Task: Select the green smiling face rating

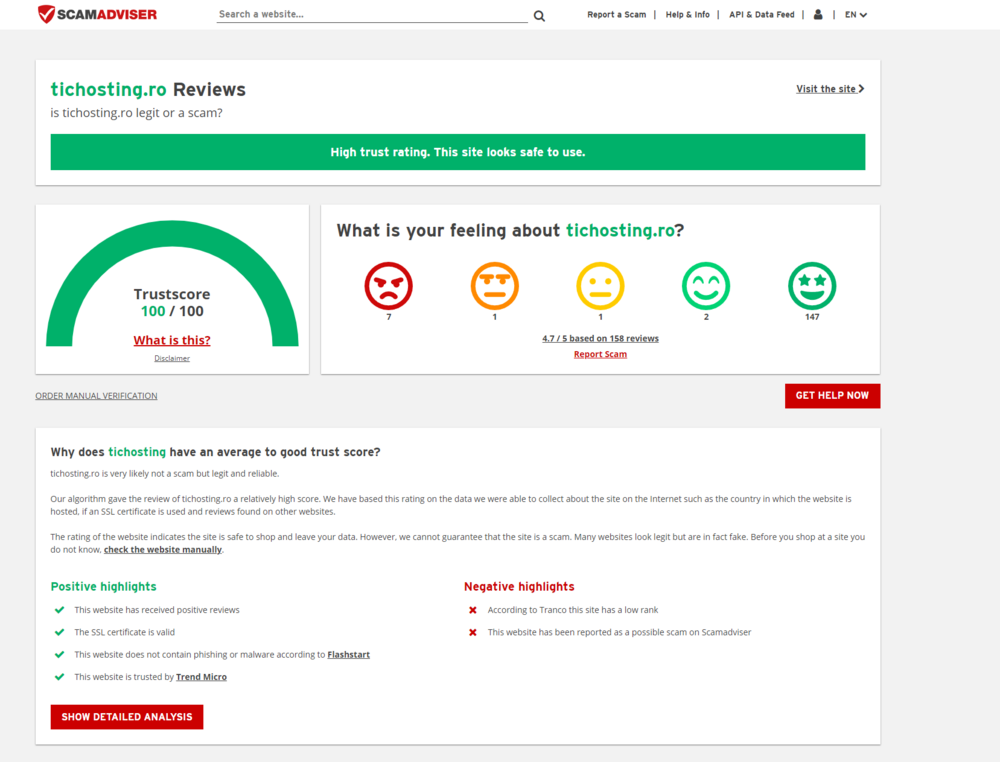Action: 706,286
